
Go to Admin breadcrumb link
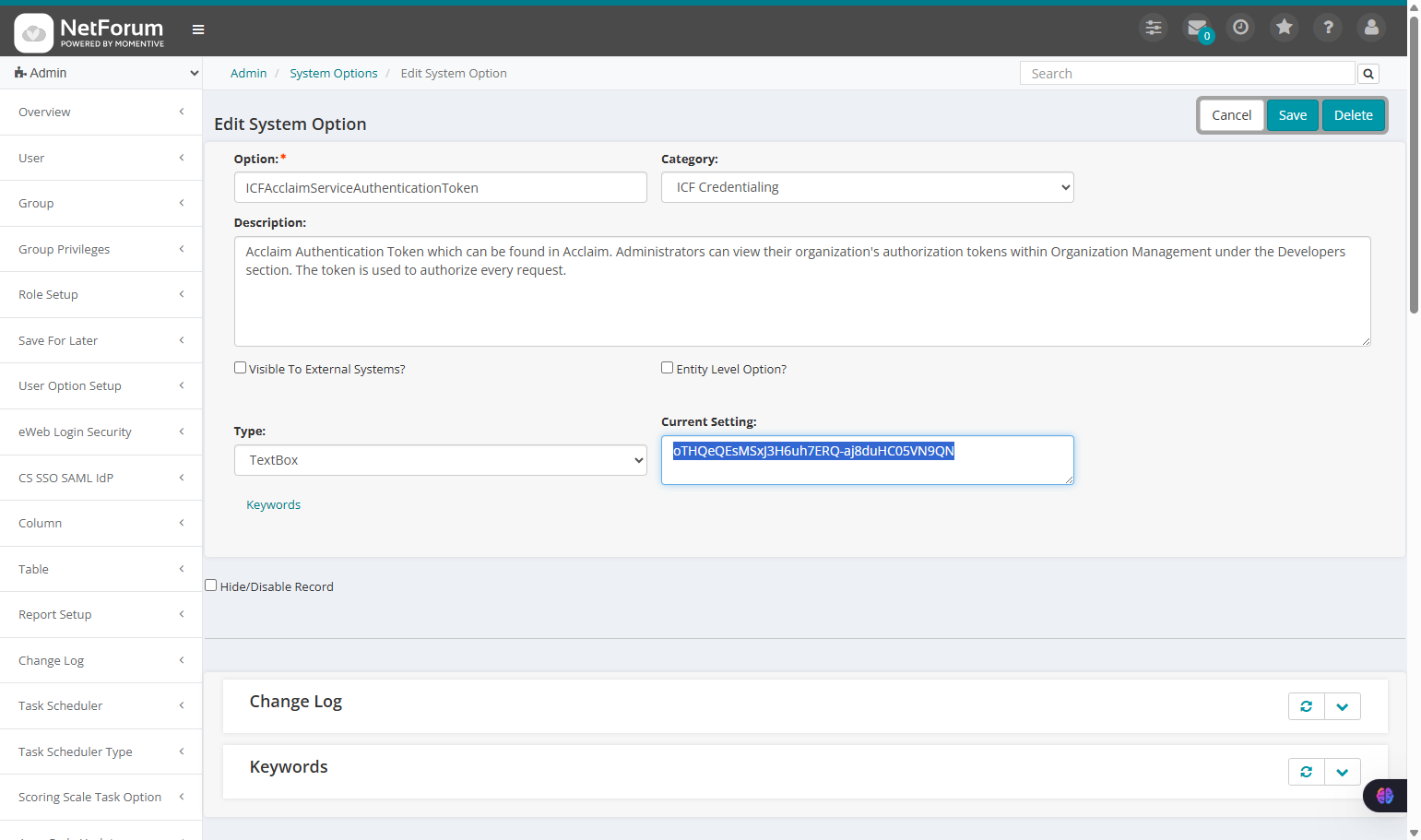pos(249,74)
